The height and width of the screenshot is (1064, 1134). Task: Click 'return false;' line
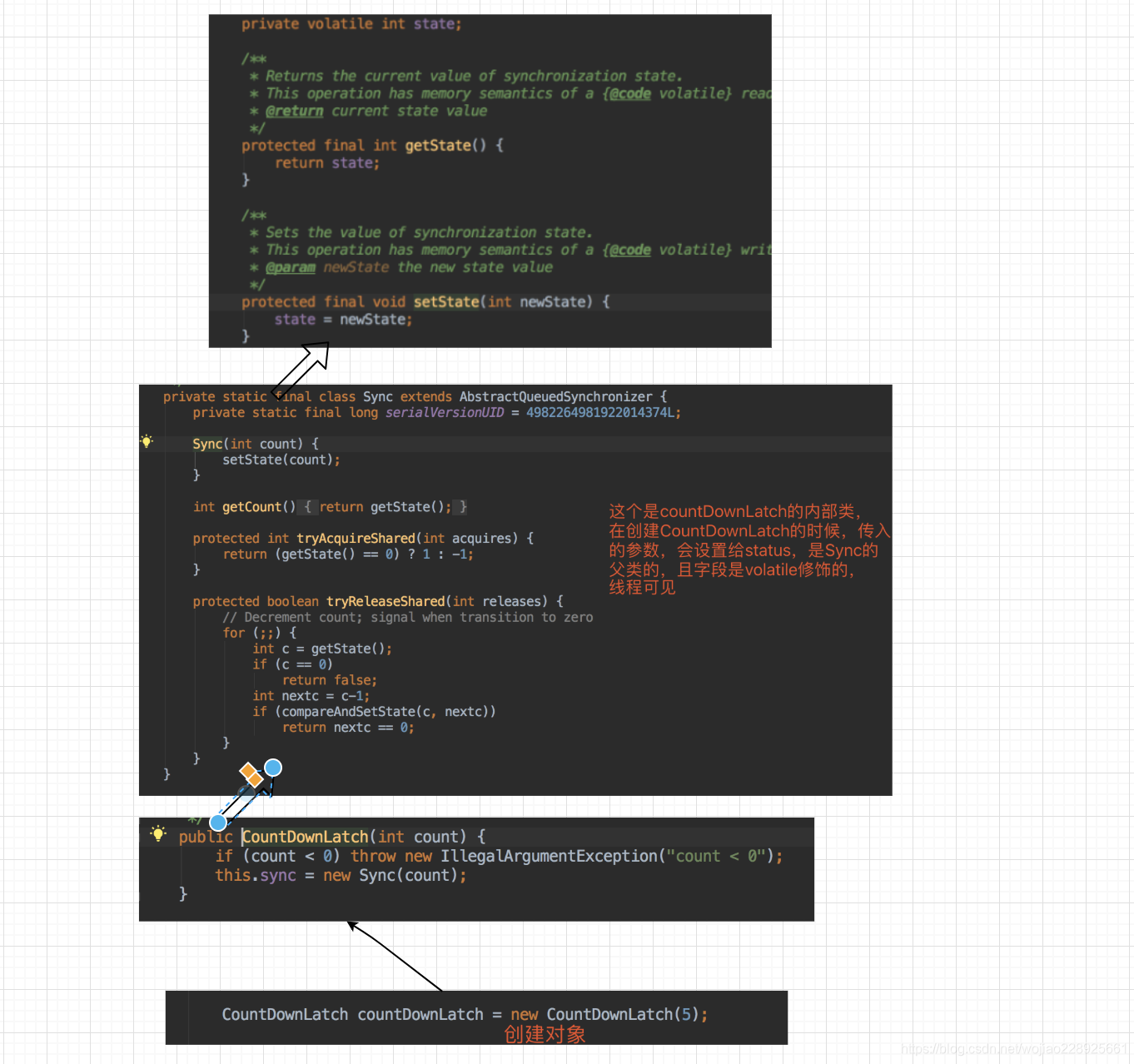[x=330, y=680]
